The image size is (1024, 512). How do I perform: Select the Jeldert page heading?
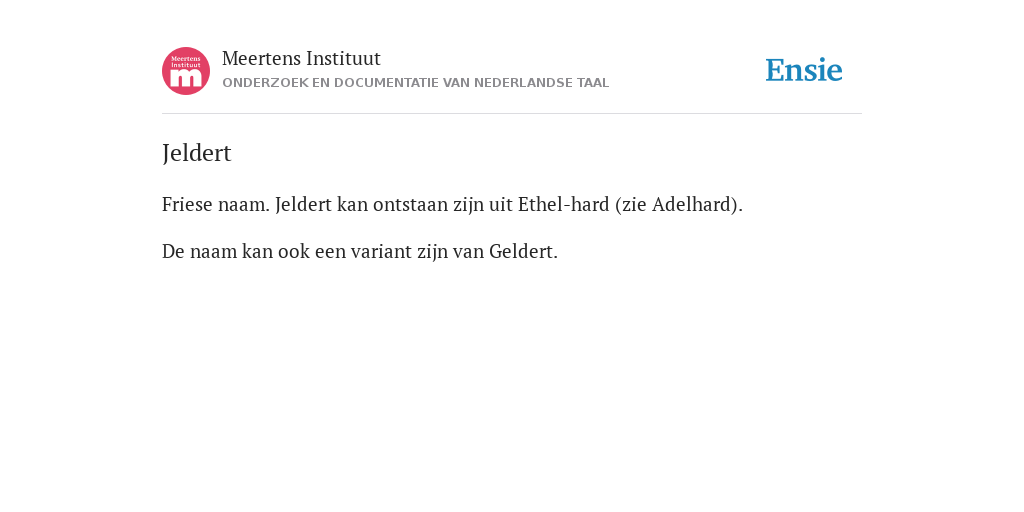(x=197, y=153)
